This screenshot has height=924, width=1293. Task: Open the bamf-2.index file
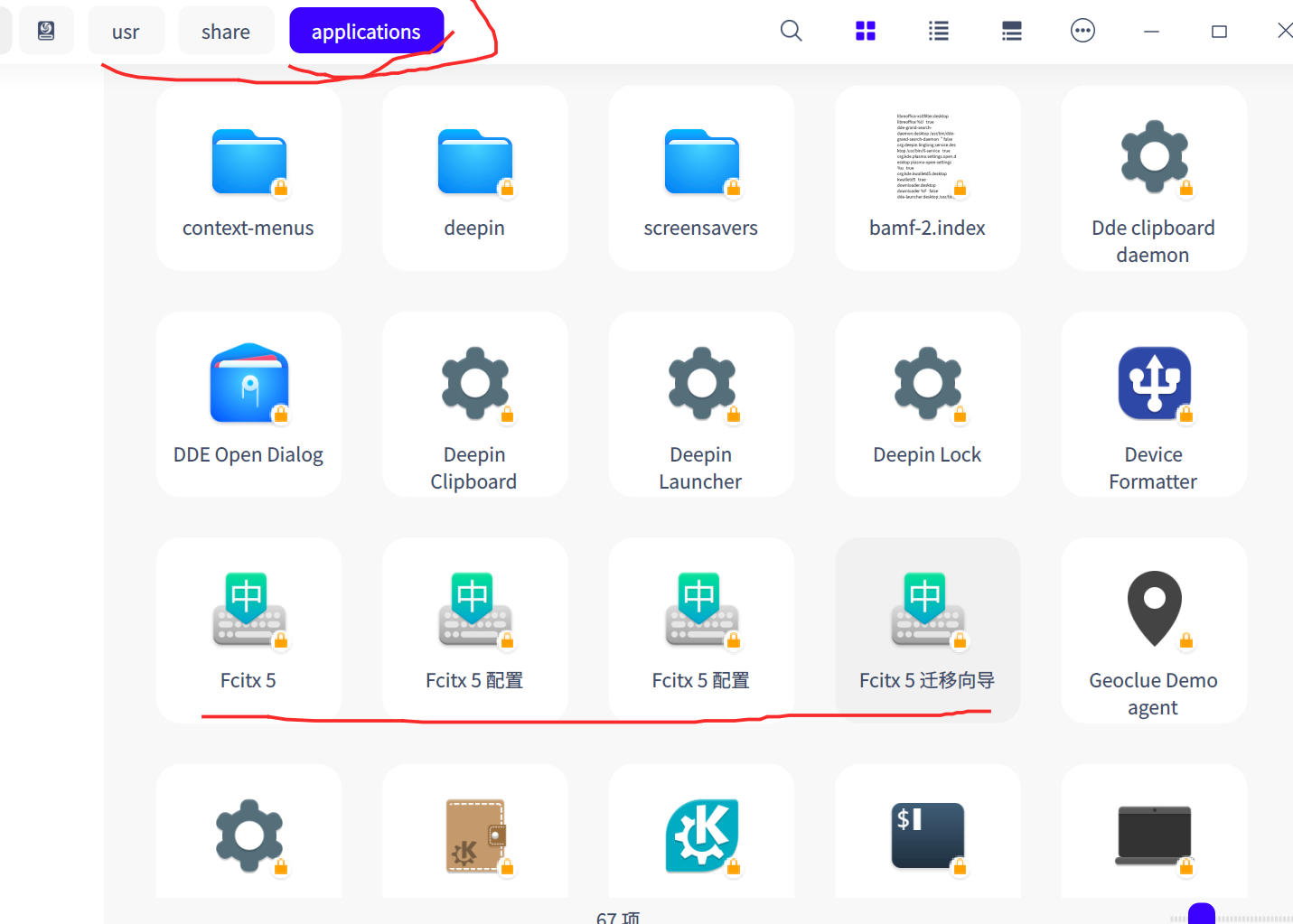pos(927,178)
